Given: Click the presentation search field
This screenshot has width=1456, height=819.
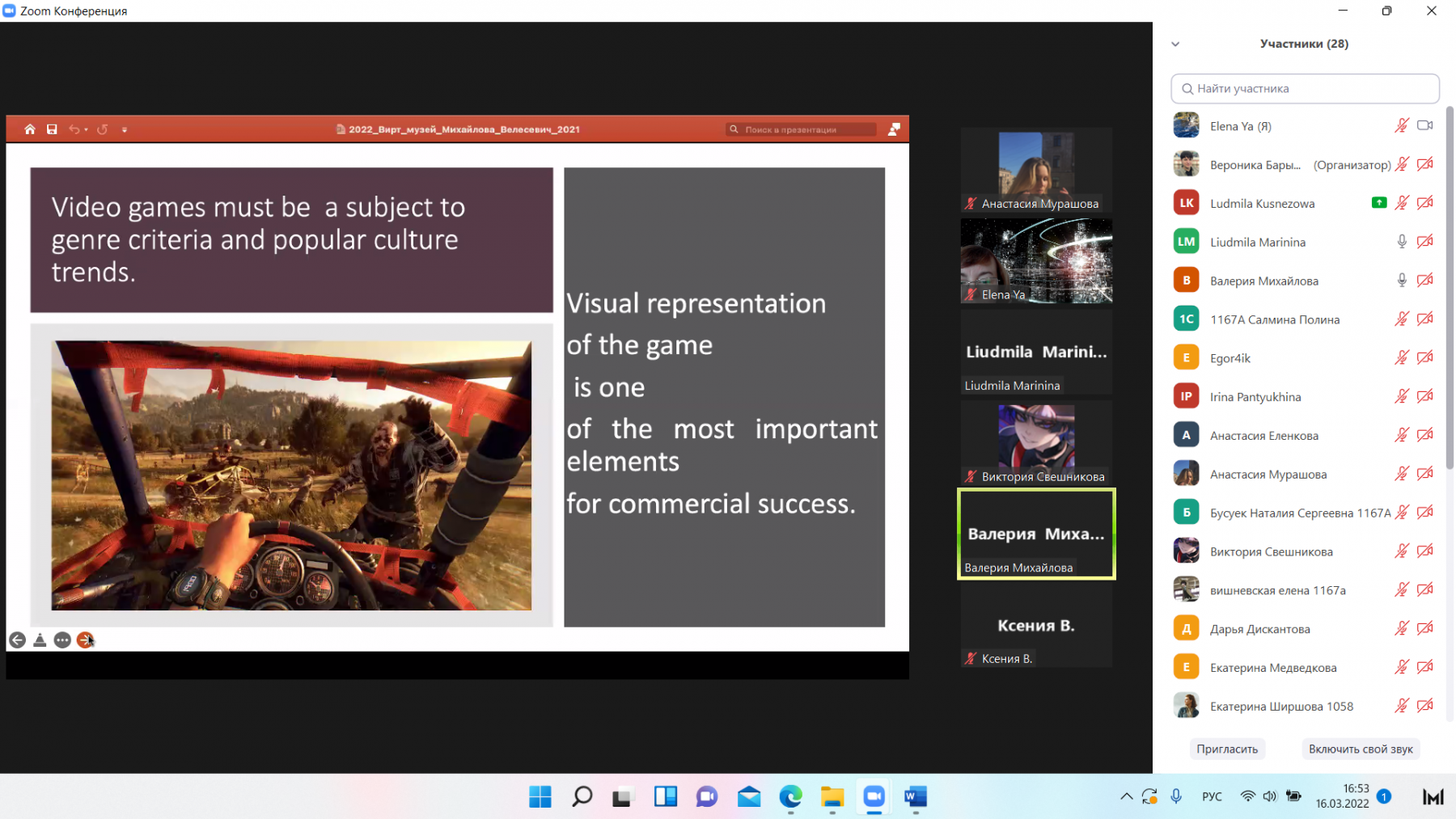Looking at the screenshot, I should pos(801,129).
